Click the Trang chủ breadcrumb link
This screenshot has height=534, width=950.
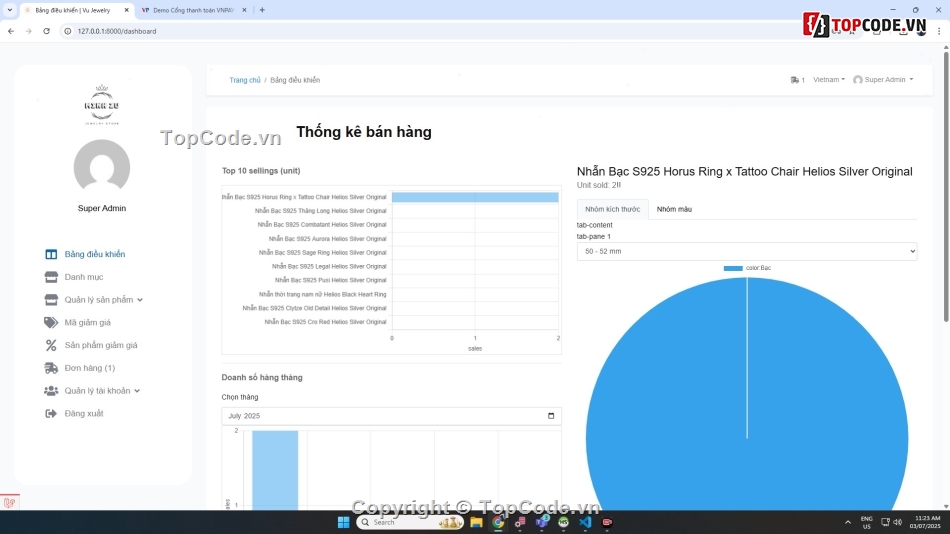(244, 80)
